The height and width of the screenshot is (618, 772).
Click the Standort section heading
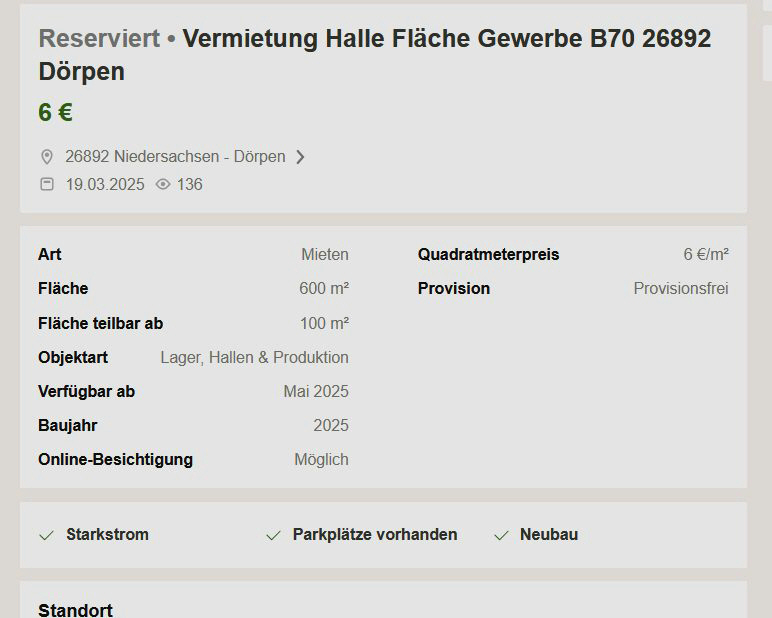tap(75, 611)
